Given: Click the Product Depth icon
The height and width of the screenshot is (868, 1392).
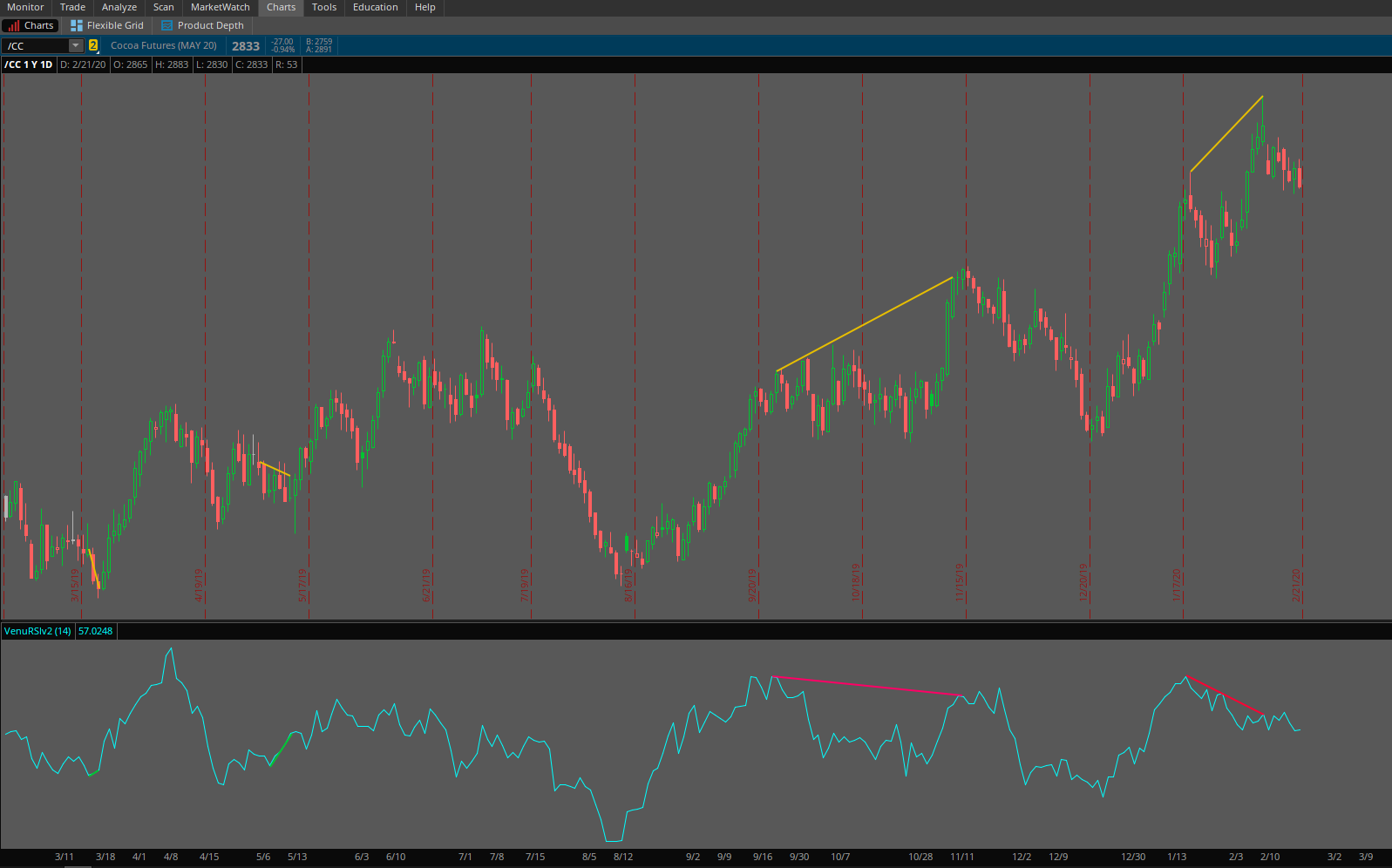Looking at the screenshot, I should (x=167, y=26).
